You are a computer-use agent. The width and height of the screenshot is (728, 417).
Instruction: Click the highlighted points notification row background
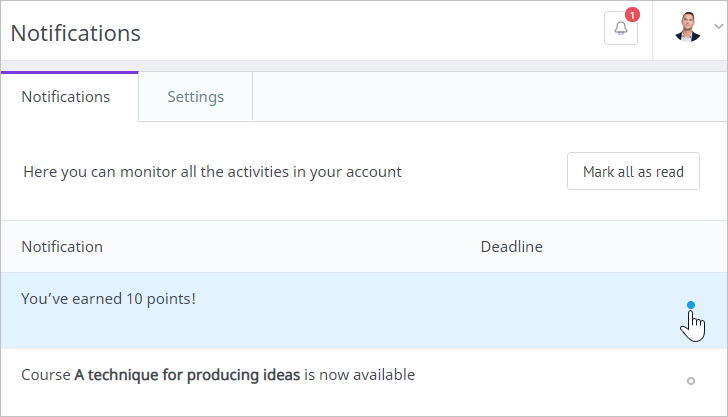coord(364,311)
